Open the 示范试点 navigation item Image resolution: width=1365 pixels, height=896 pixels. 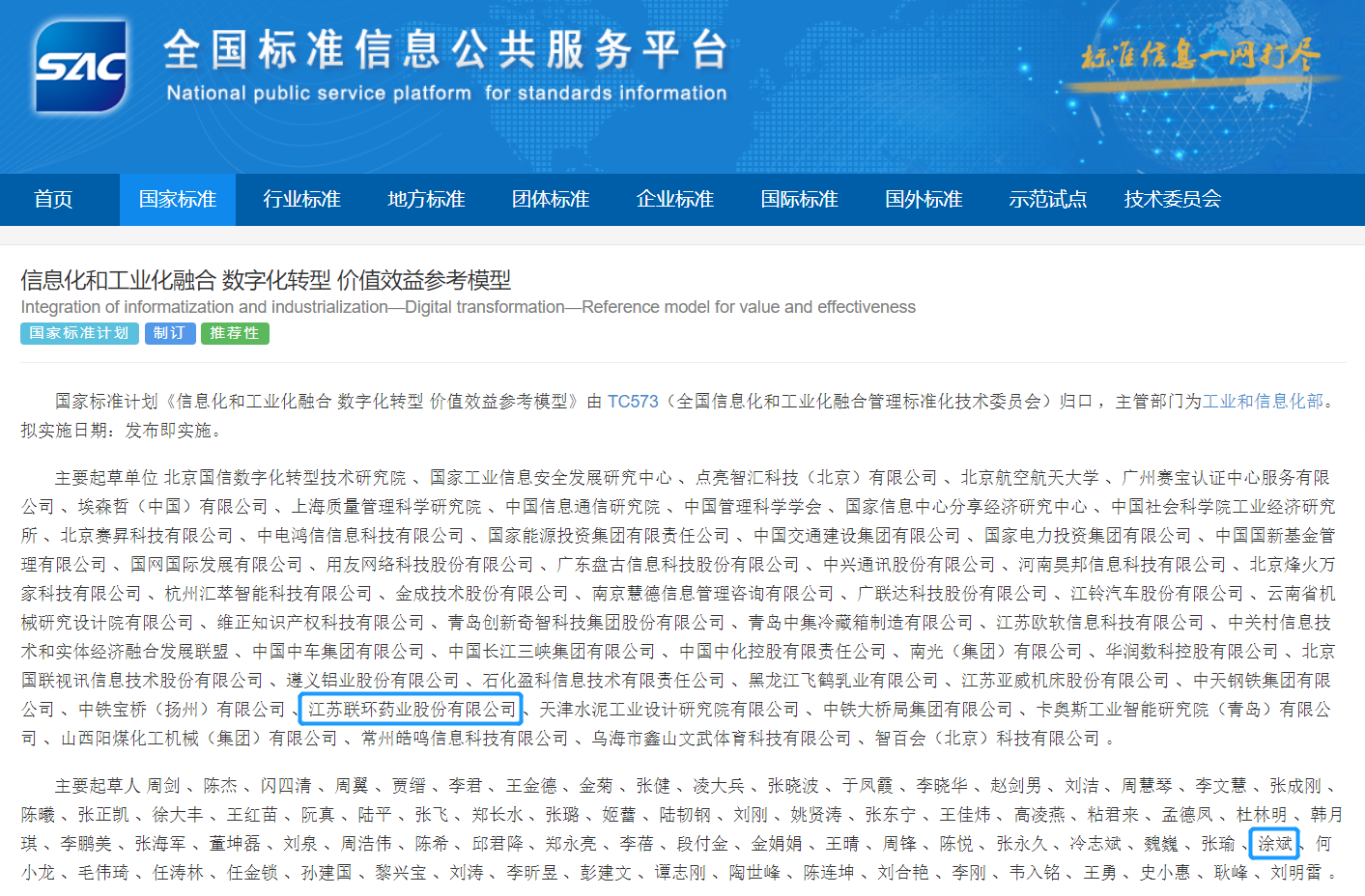(x=1047, y=200)
